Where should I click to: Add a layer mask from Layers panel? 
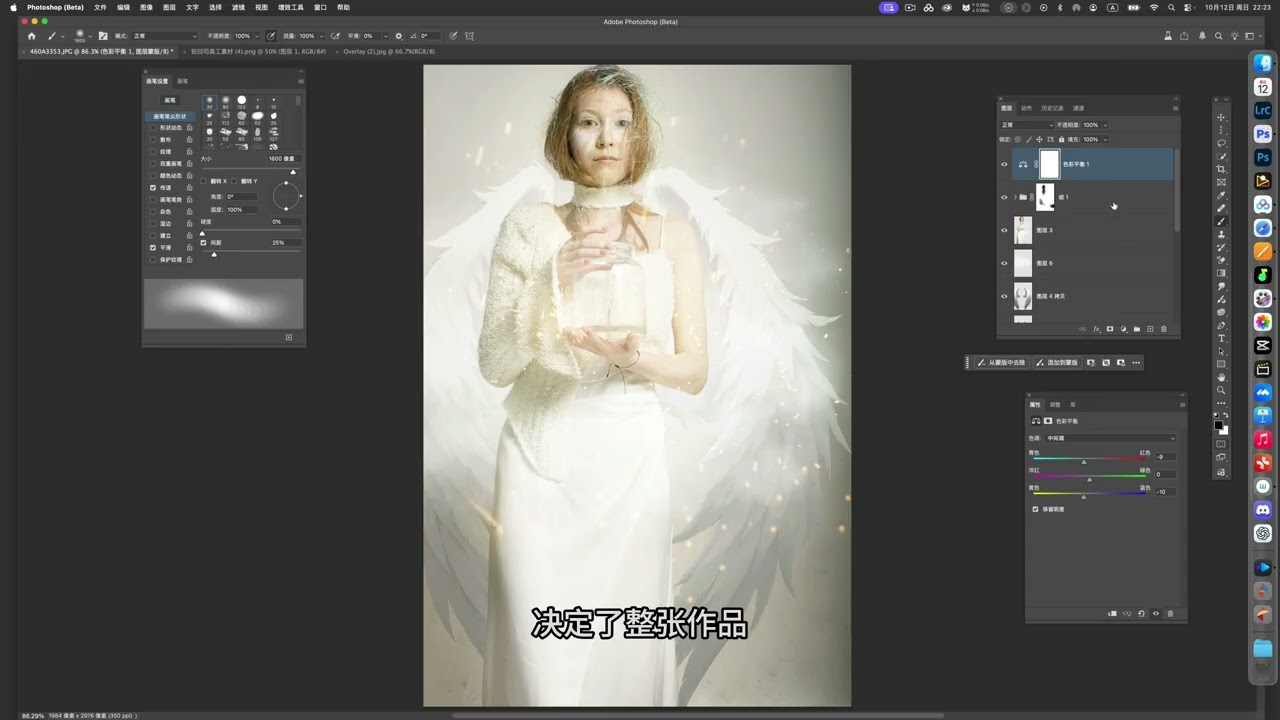click(1110, 329)
